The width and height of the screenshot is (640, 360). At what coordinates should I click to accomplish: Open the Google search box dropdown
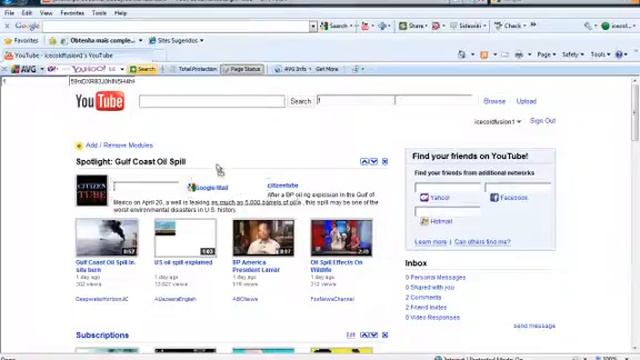[313, 27]
